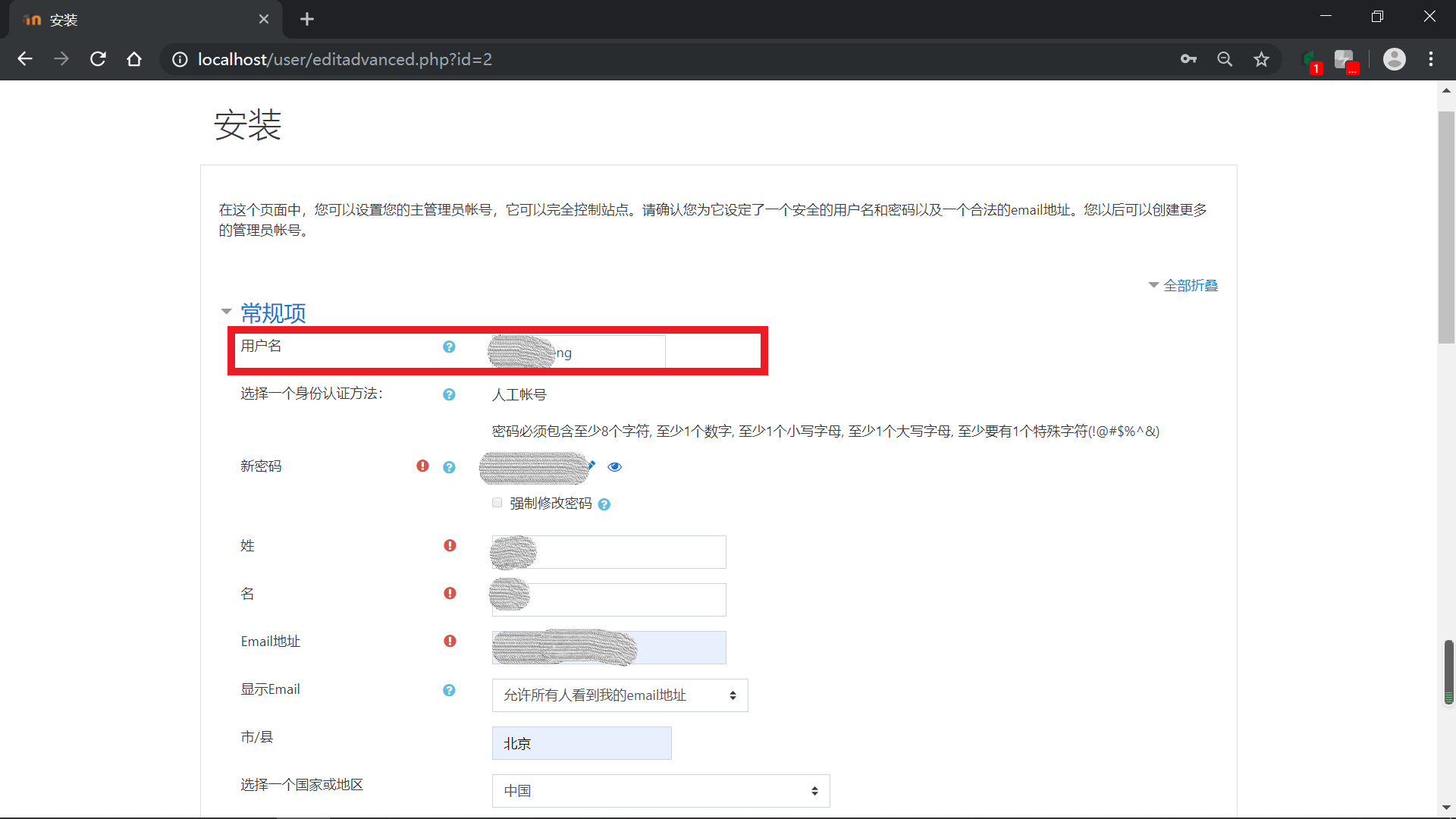Open the help popup beside 新密码
Viewport: 1456px width, 819px height.
tap(449, 468)
